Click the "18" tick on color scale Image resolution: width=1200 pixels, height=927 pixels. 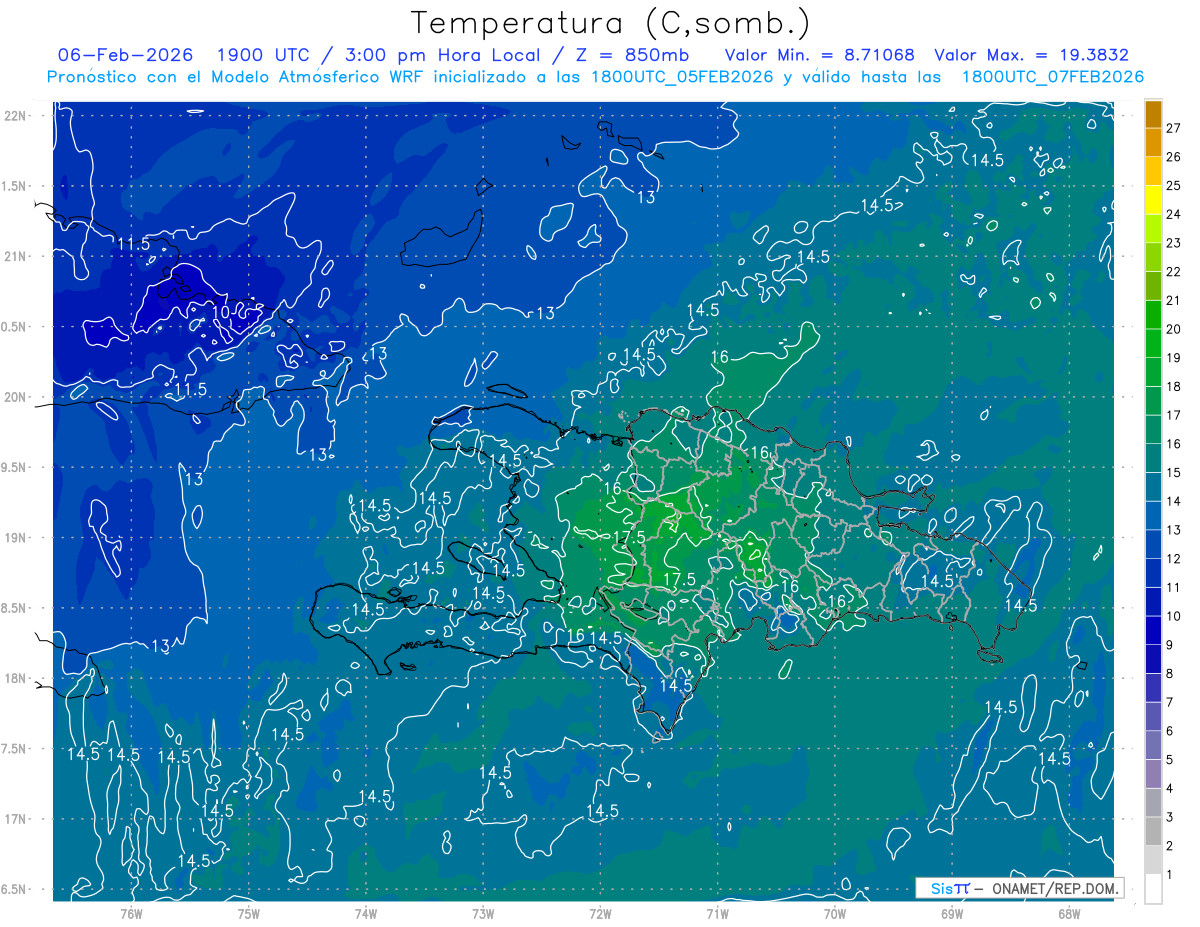coord(1173,386)
